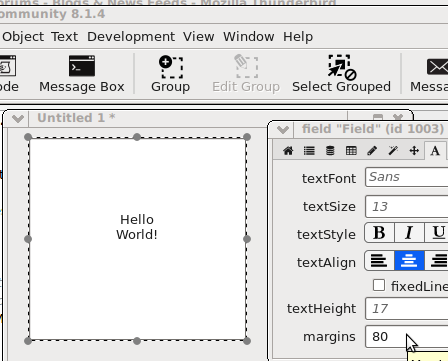Click the textSize input field
Viewport: 448px width, 361px height.
(407, 207)
